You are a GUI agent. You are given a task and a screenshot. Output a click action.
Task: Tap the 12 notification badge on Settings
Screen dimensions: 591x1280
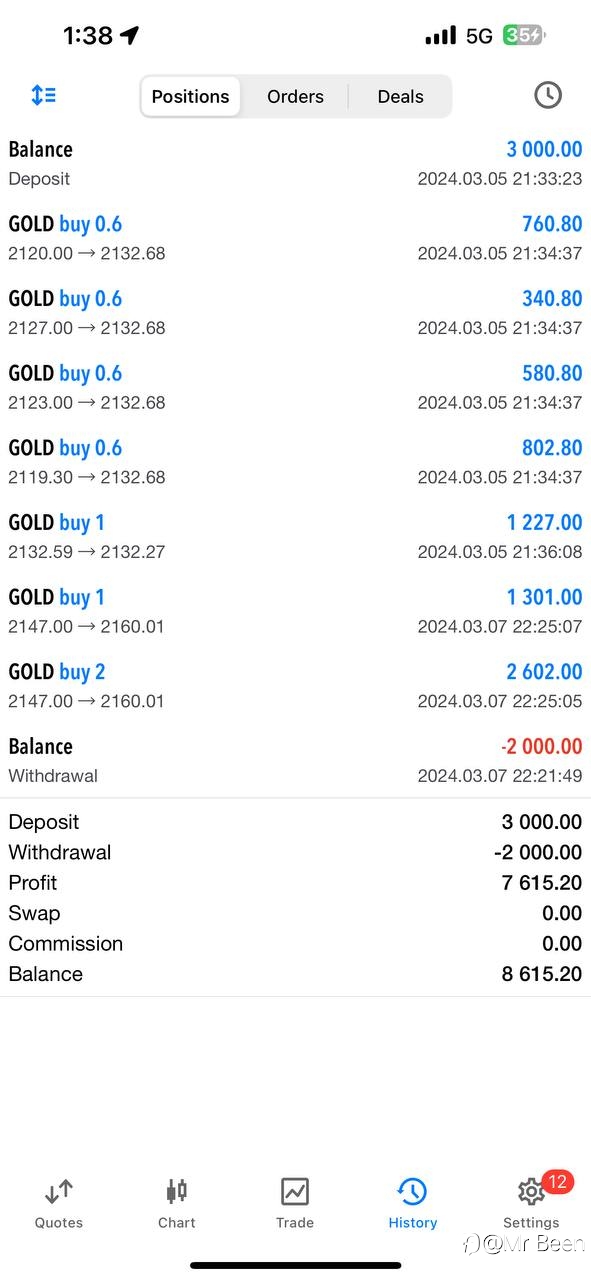click(x=557, y=1182)
